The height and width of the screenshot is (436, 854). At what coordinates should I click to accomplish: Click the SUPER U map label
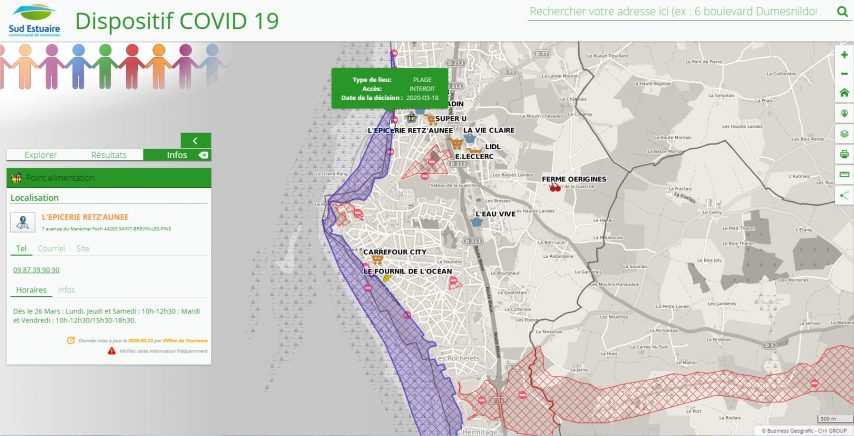[x=451, y=119]
